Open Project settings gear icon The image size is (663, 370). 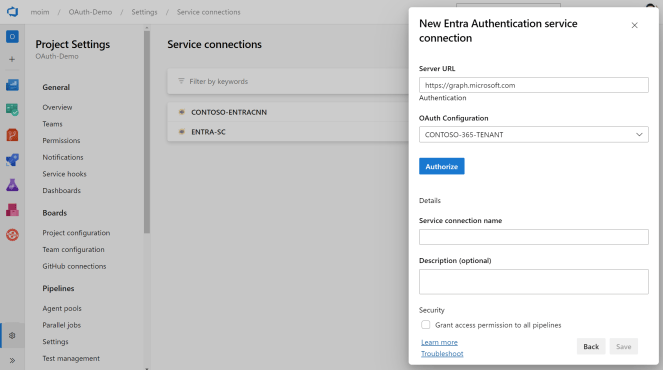(x=12, y=335)
